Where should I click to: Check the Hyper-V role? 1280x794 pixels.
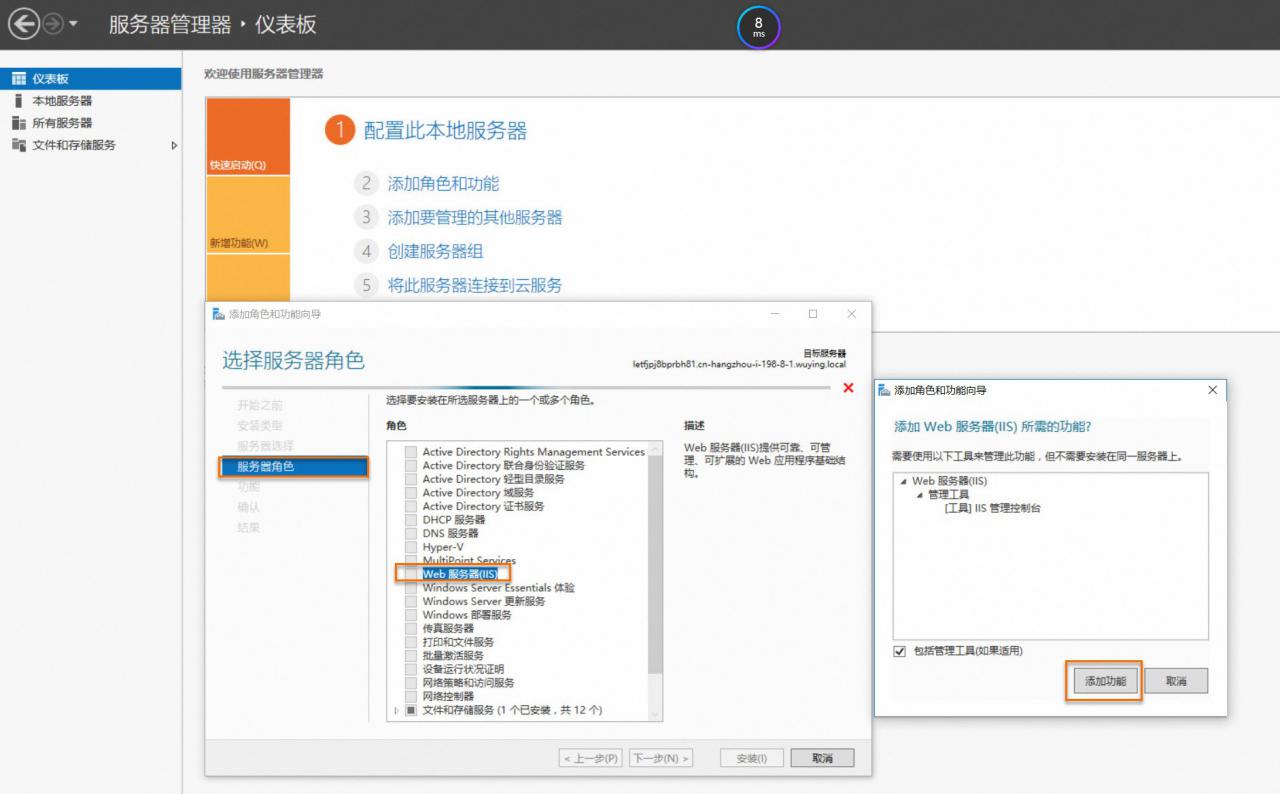411,547
